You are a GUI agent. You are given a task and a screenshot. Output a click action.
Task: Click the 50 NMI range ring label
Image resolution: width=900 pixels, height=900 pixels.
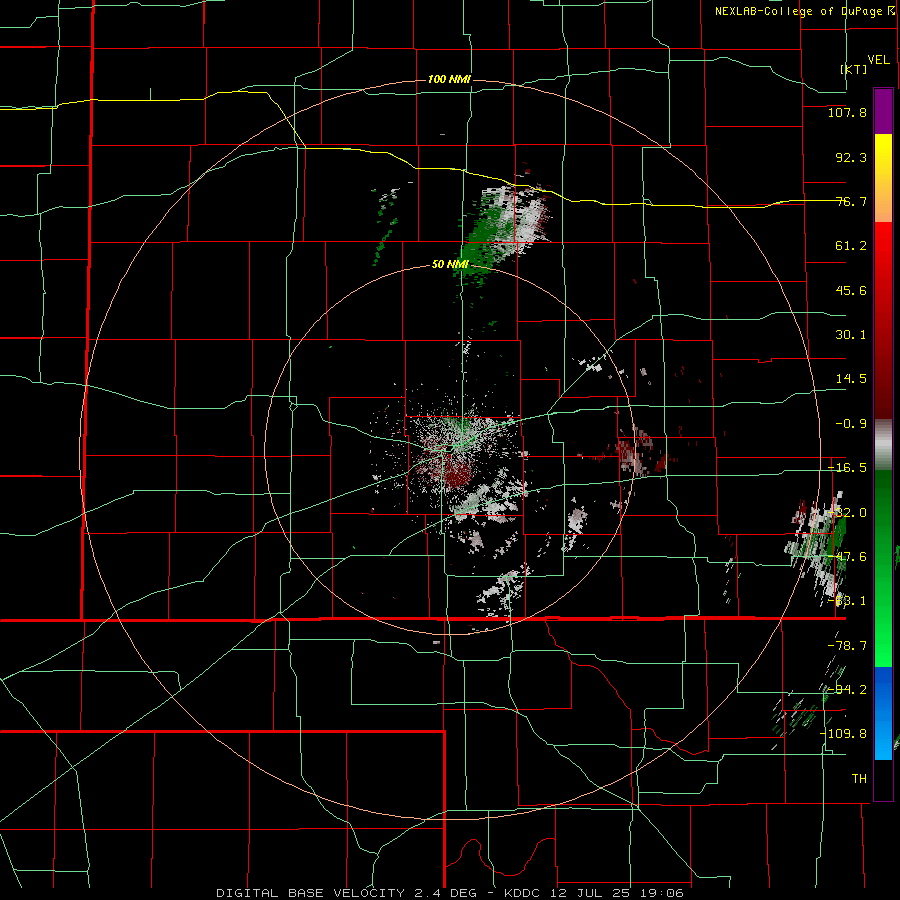point(450,264)
